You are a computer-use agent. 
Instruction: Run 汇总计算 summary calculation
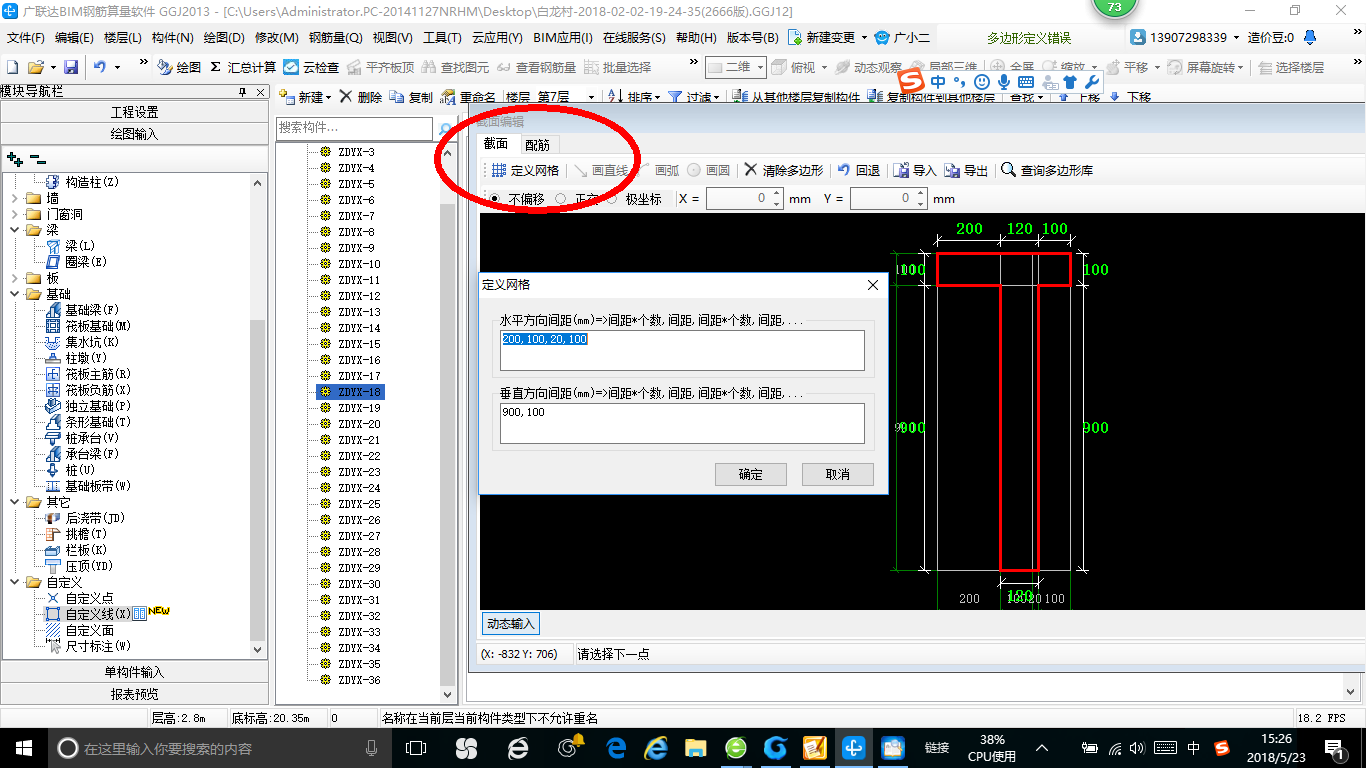click(242, 67)
